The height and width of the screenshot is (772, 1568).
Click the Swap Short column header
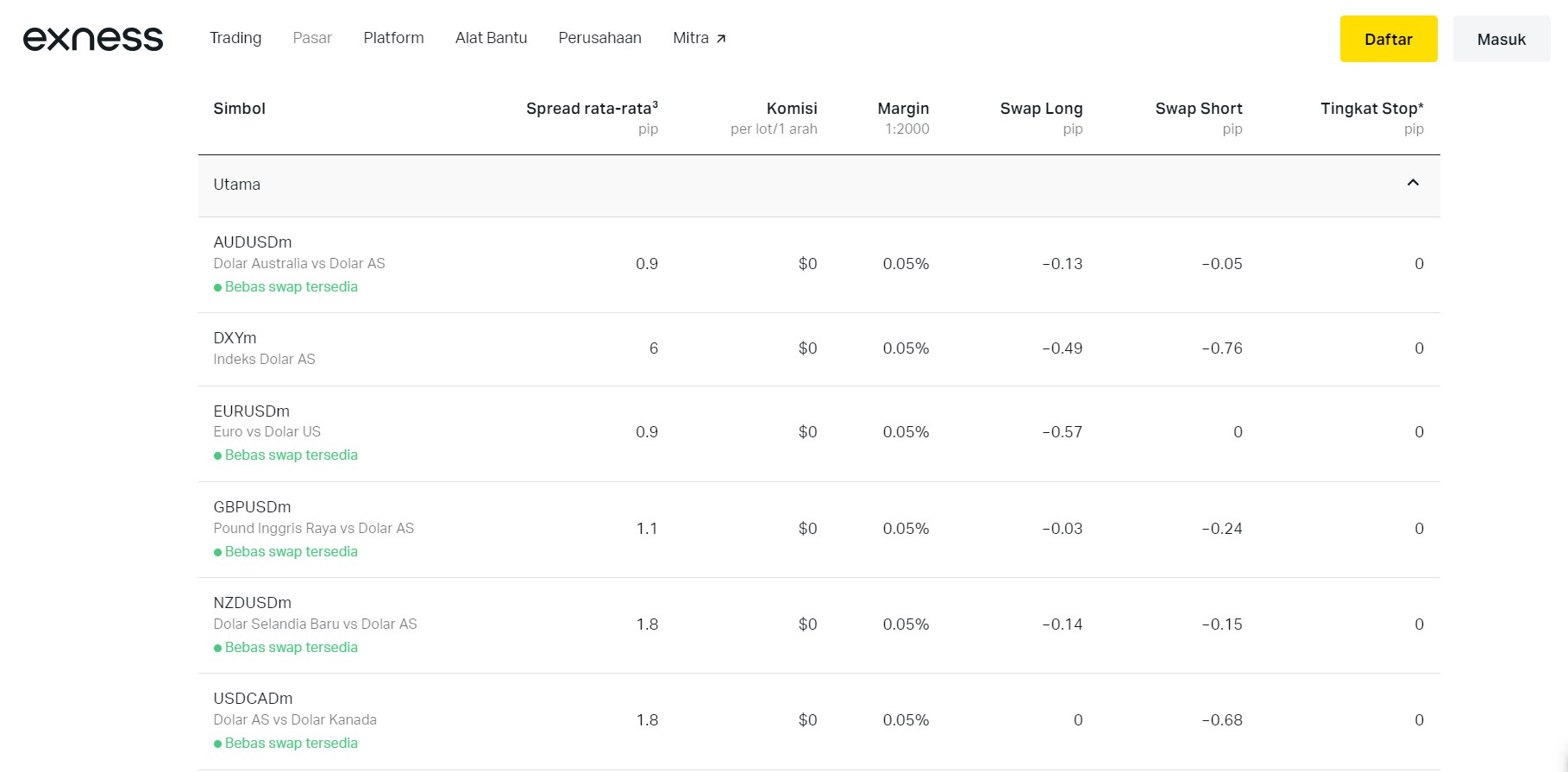[x=1199, y=109]
